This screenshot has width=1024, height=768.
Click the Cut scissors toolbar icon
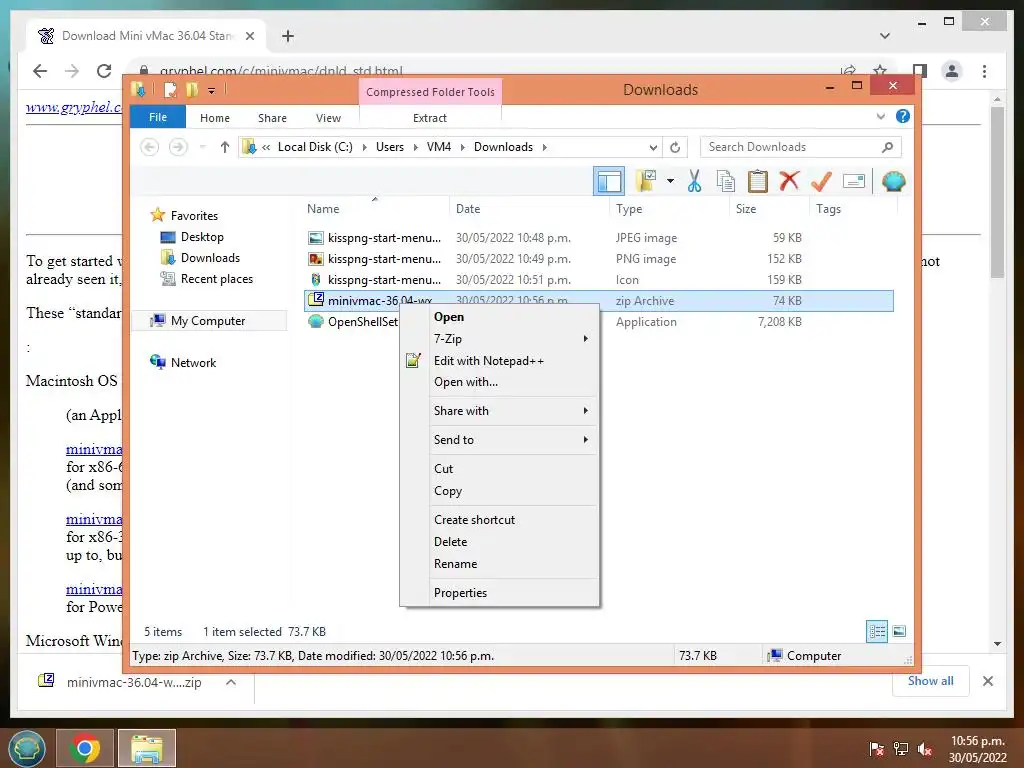coord(694,181)
